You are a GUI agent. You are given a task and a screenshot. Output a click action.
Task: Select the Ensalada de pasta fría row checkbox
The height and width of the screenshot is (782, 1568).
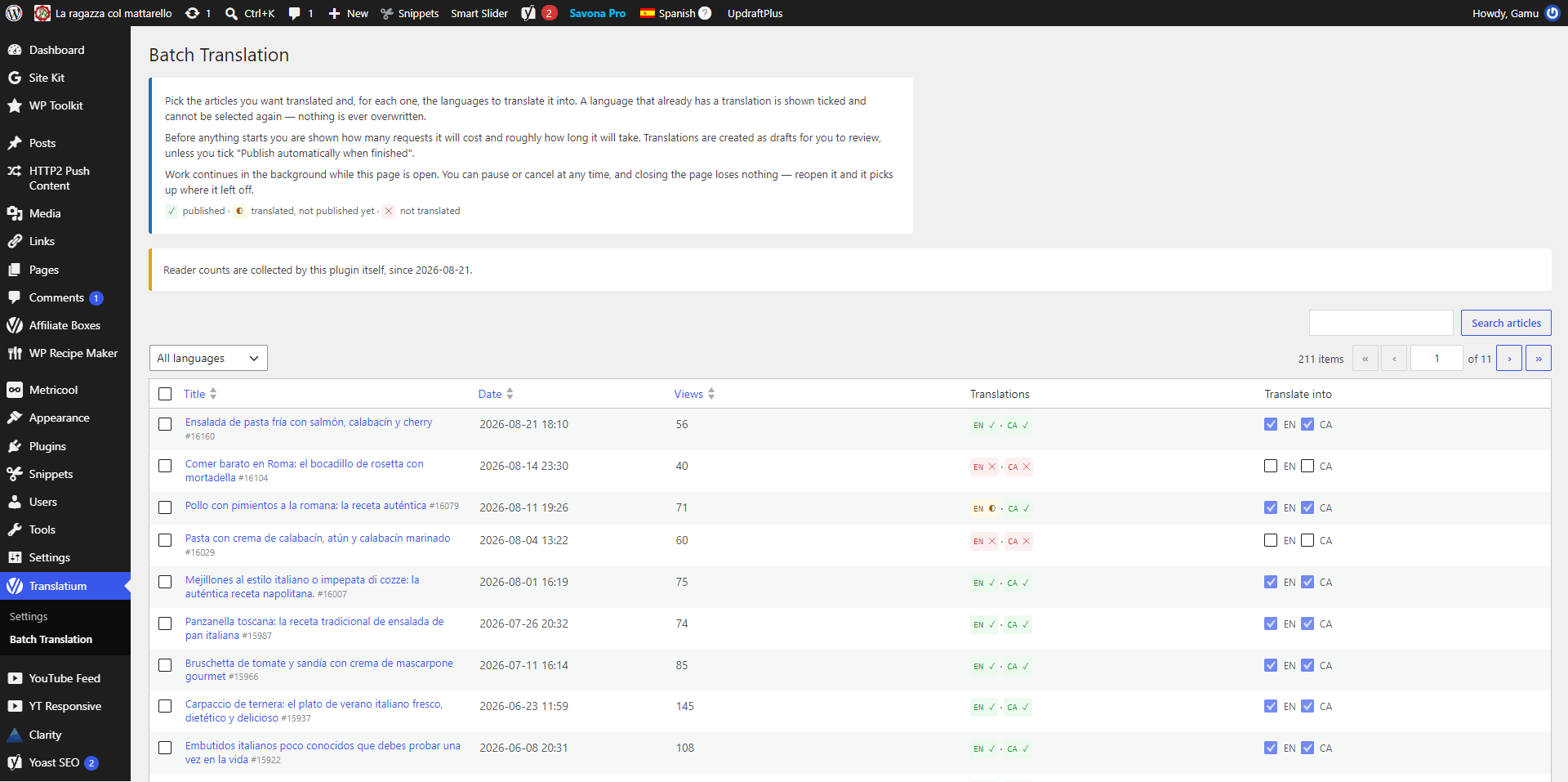[165, 424]
